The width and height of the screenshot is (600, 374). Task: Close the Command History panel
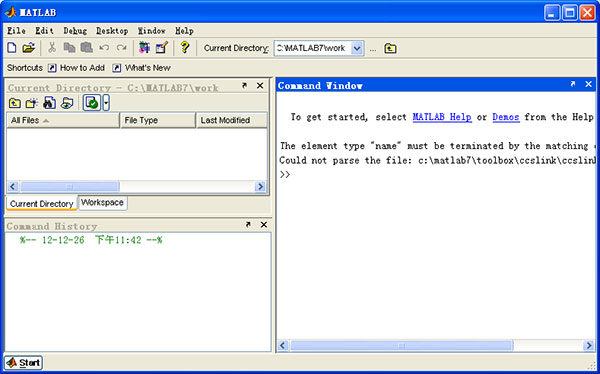[x=264, y=225]
